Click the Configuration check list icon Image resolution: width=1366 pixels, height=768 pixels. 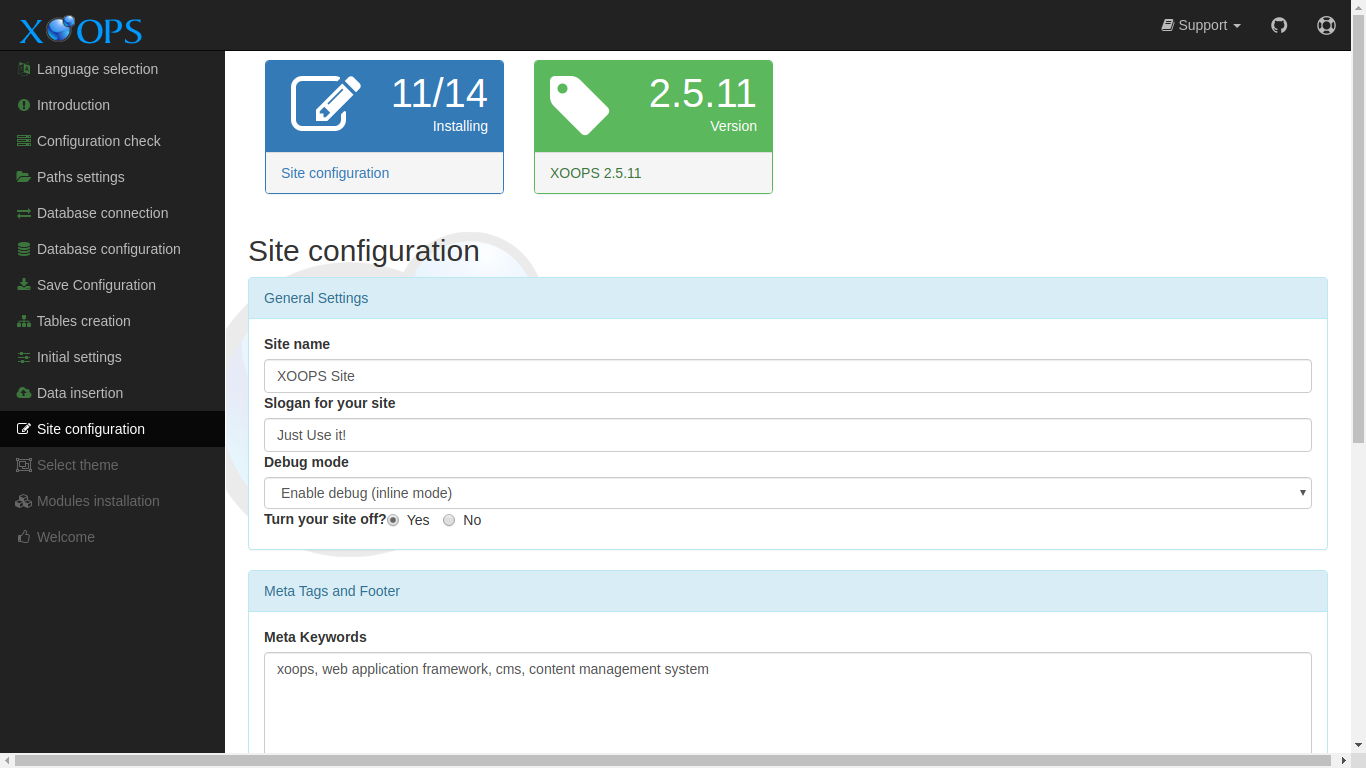(22, 141)
